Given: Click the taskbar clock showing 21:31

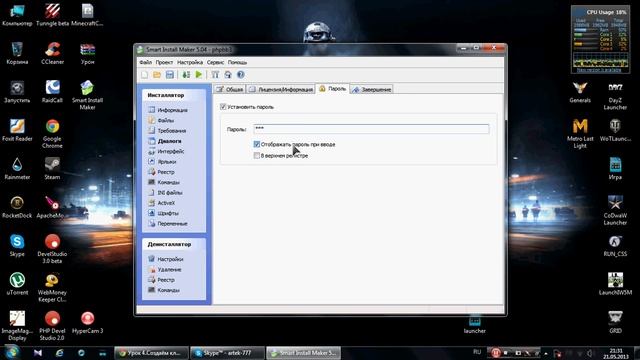Looking at the screenshot, I should pos(617,353).
